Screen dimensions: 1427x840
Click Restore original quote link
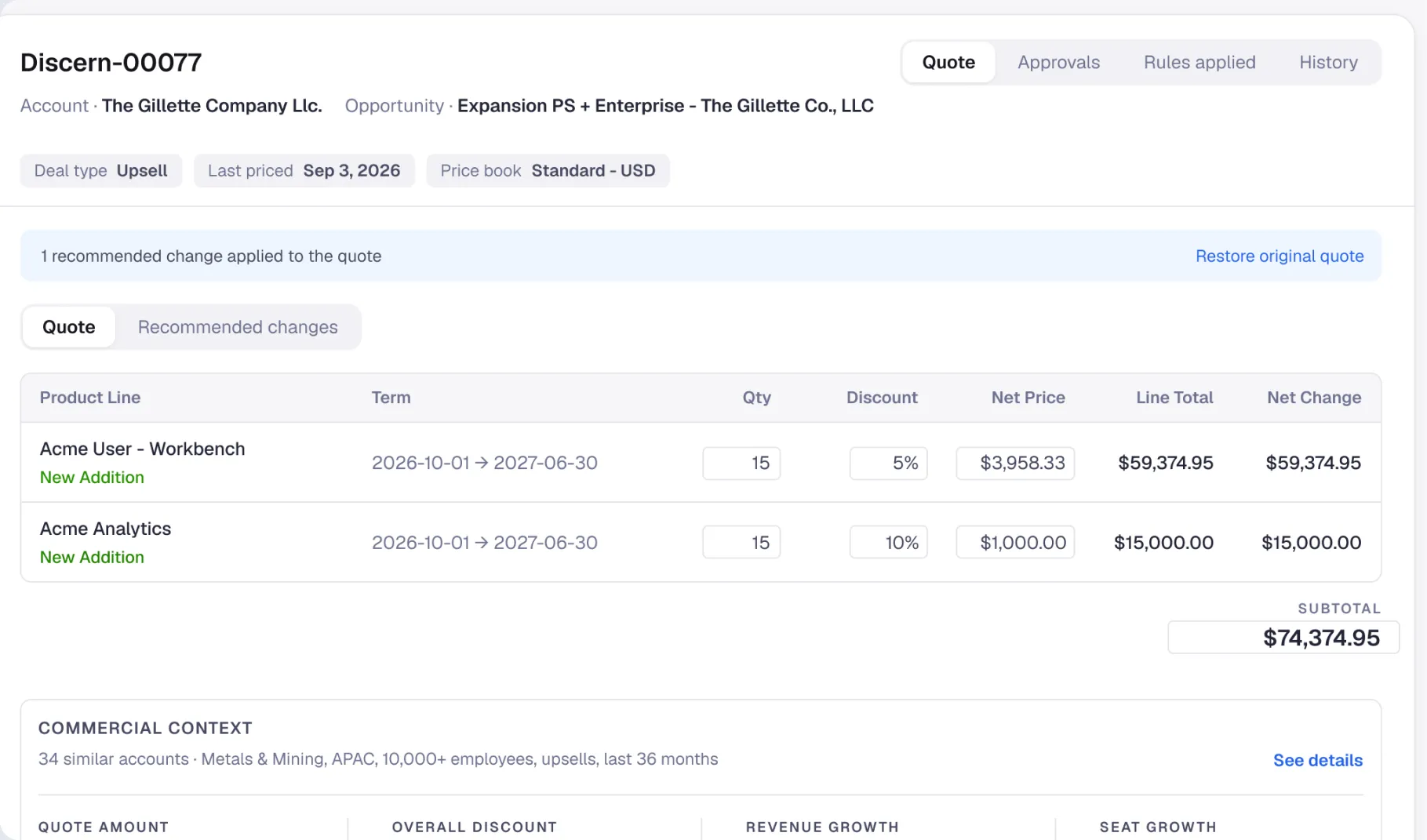[1279, 256]
